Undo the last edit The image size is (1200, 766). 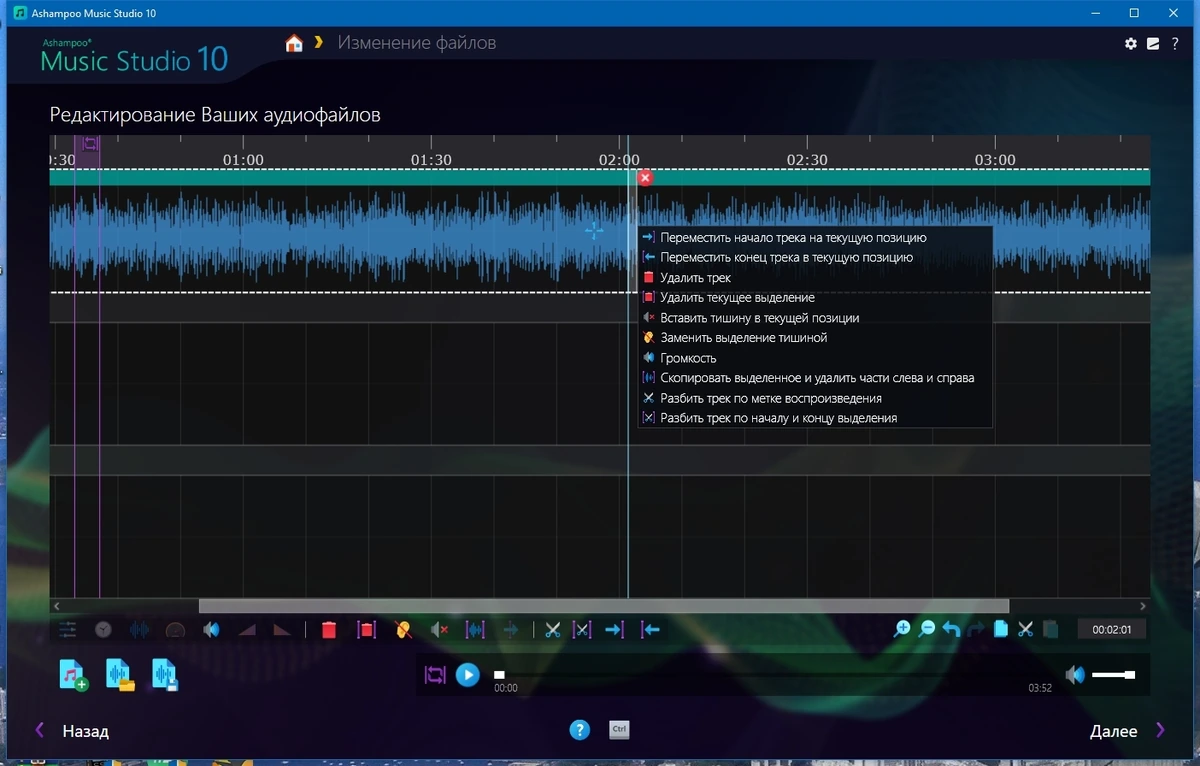pos(951,629)
